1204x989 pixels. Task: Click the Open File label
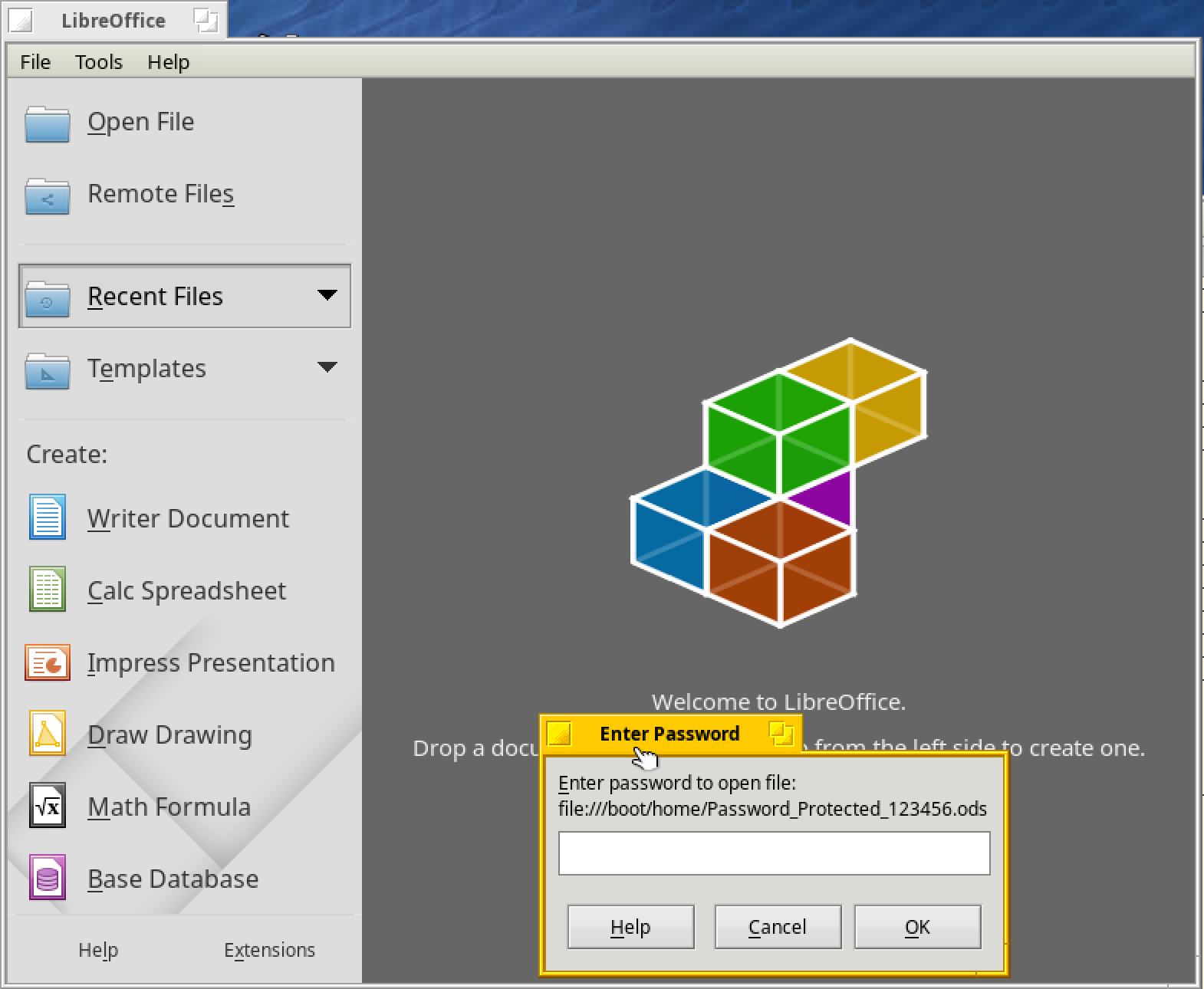(141, 122)
